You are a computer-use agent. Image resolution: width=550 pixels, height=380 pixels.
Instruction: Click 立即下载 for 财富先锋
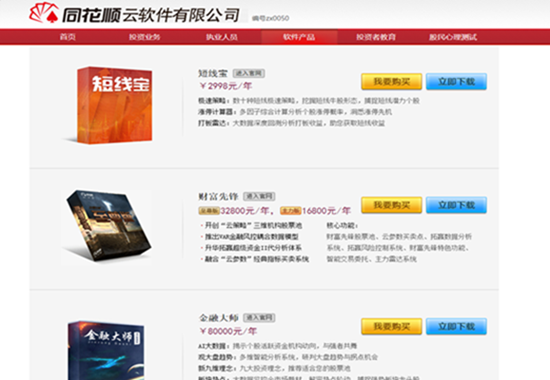pos(456,205)
